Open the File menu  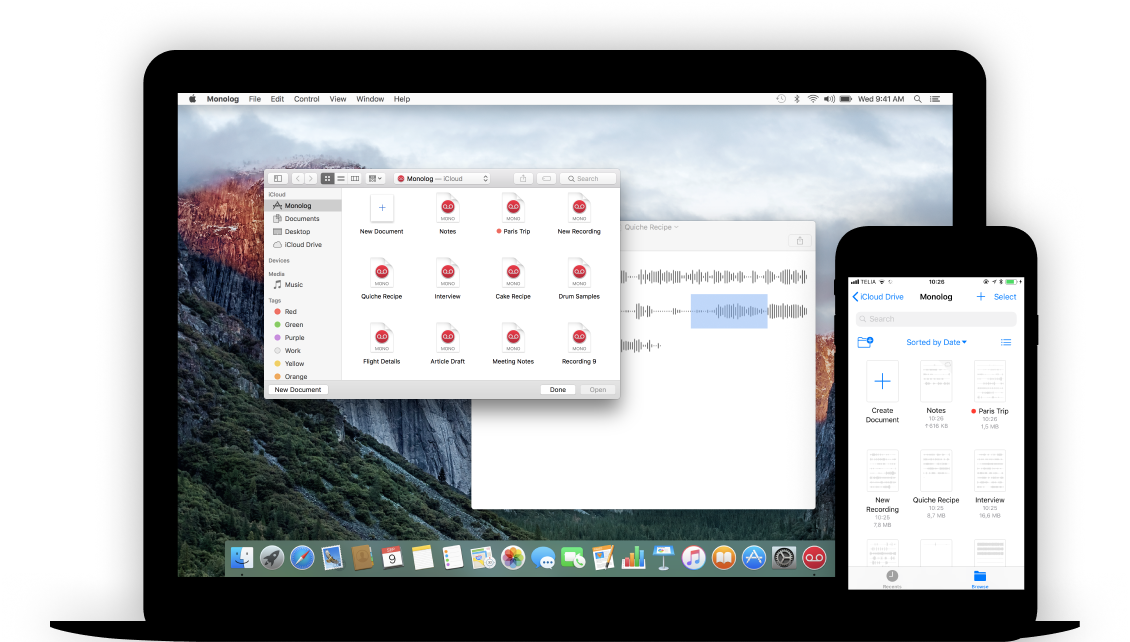(x=254, y=99)
